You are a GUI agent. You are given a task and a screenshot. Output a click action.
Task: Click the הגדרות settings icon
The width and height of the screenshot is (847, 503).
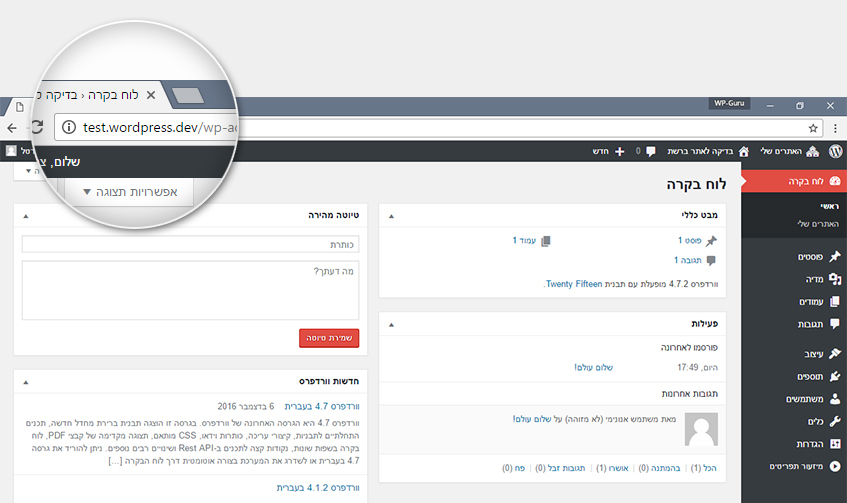tap(835, 444)
